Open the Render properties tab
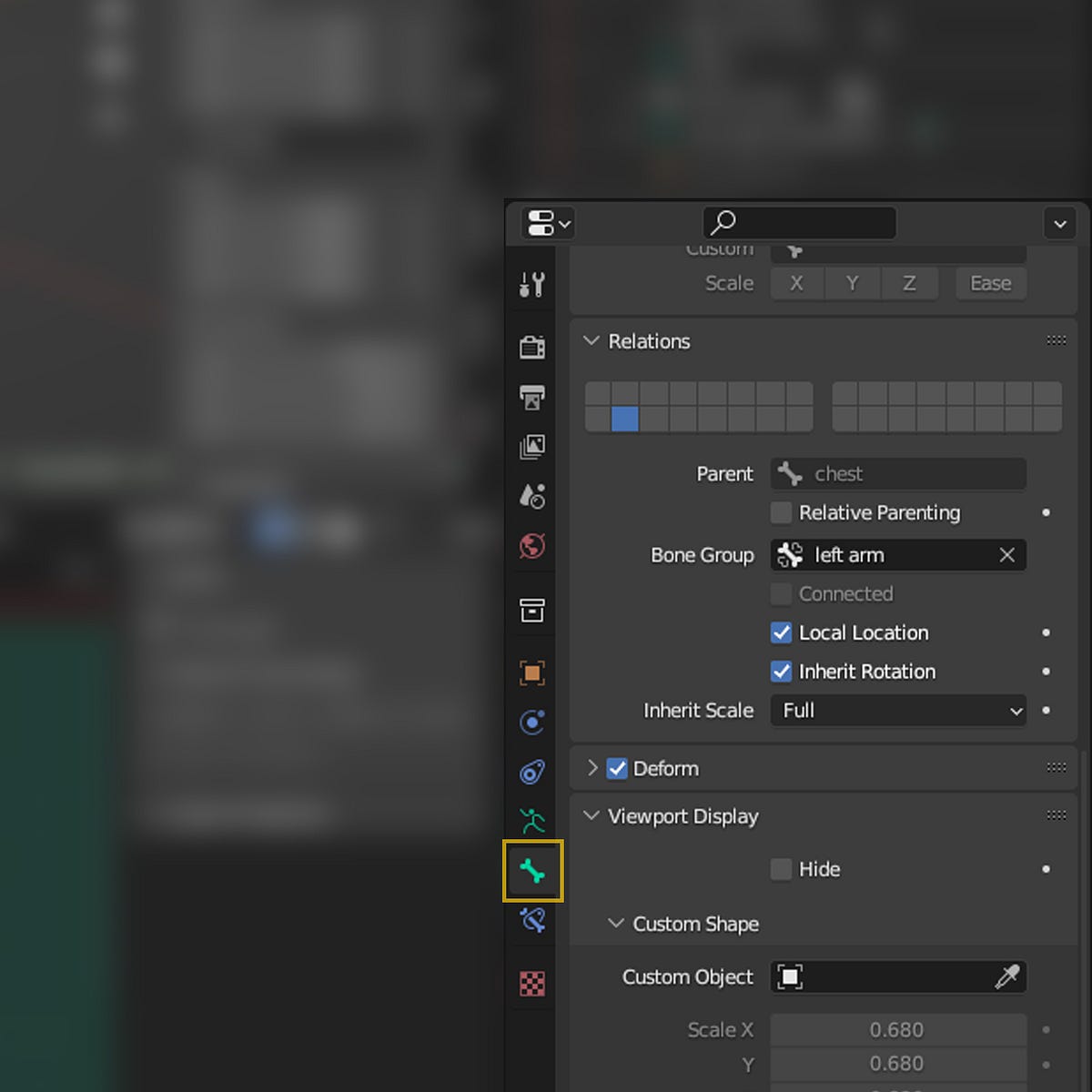This screenshot has height=1092, width=1092. [532, 347]
